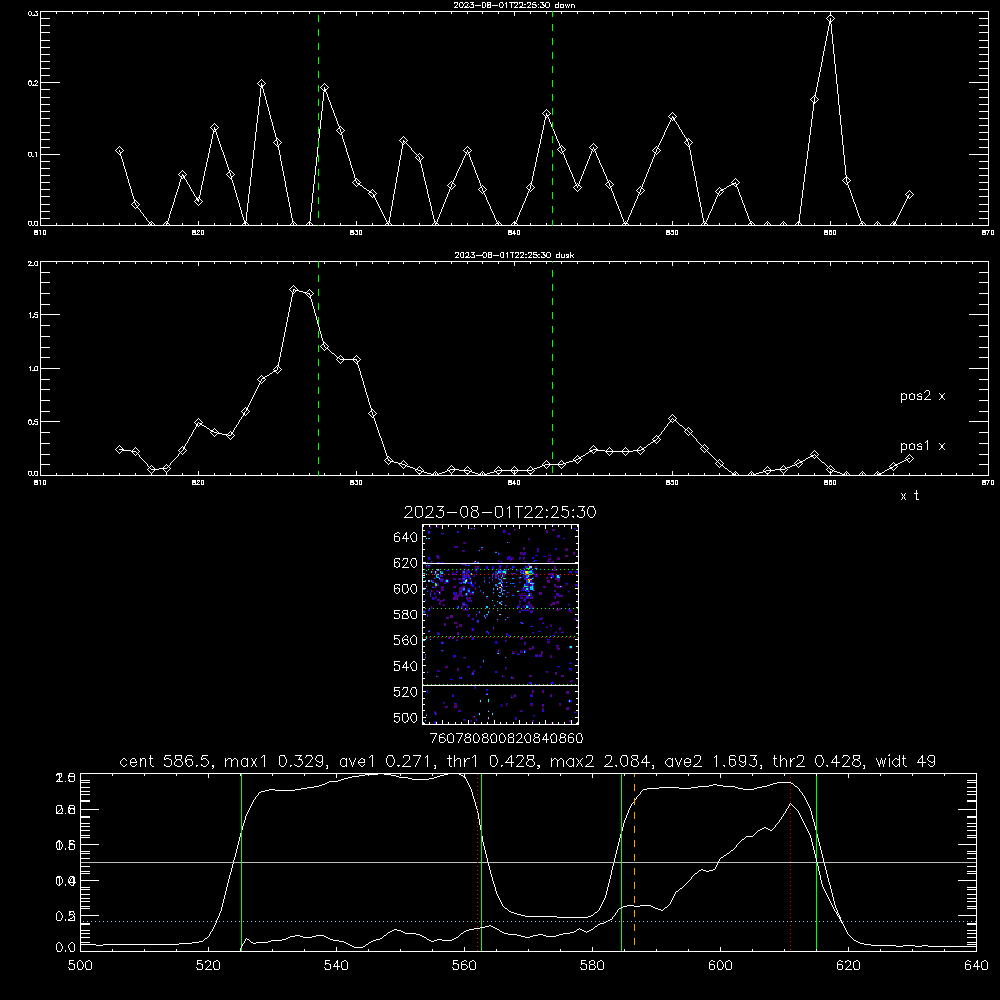Viewport: 1000px width, 1000px height.
Task: Click the dusk plot y-axis label 1.5
Action: pyautogui.click(x=33, y=315)
